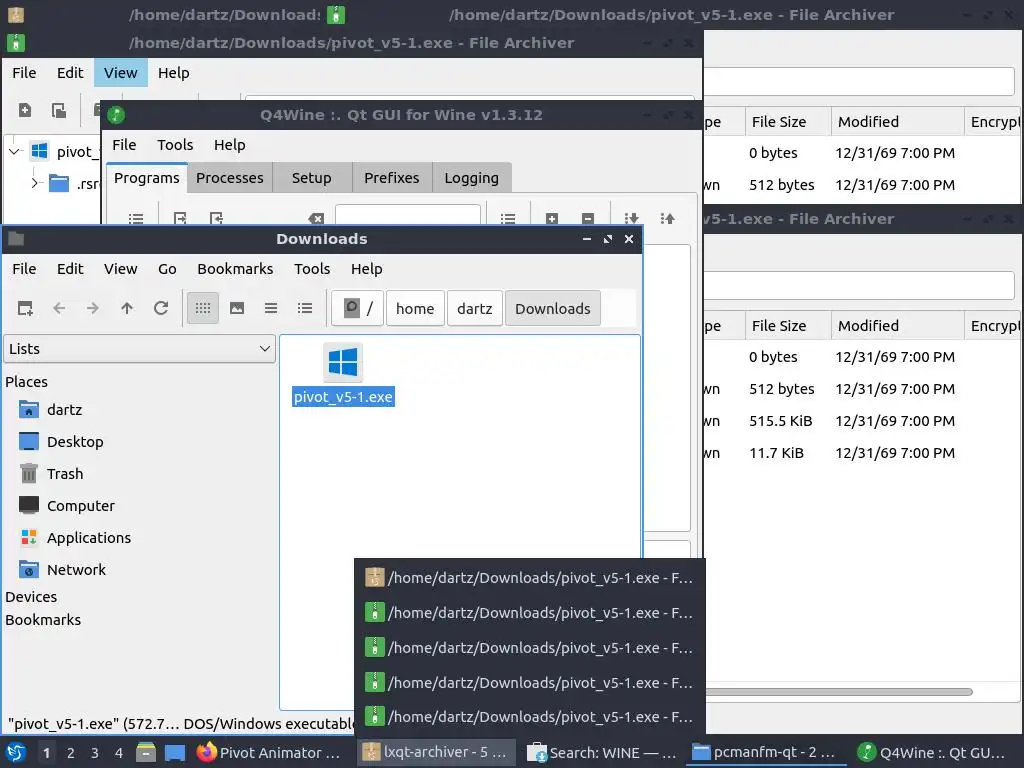This screenshot has width=1024, height=768.
Task: Open Go menu in Downloads window
Action: click(167, 269)
